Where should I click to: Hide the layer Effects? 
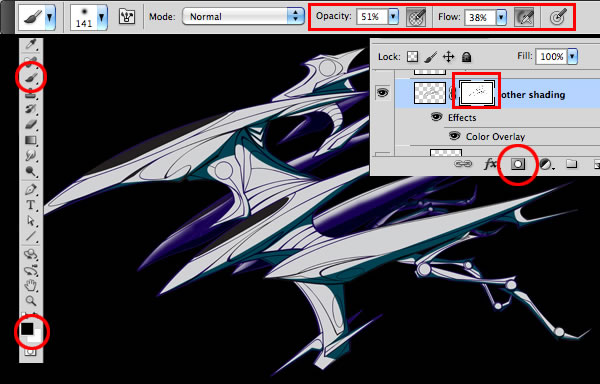[x=436, y=117]
